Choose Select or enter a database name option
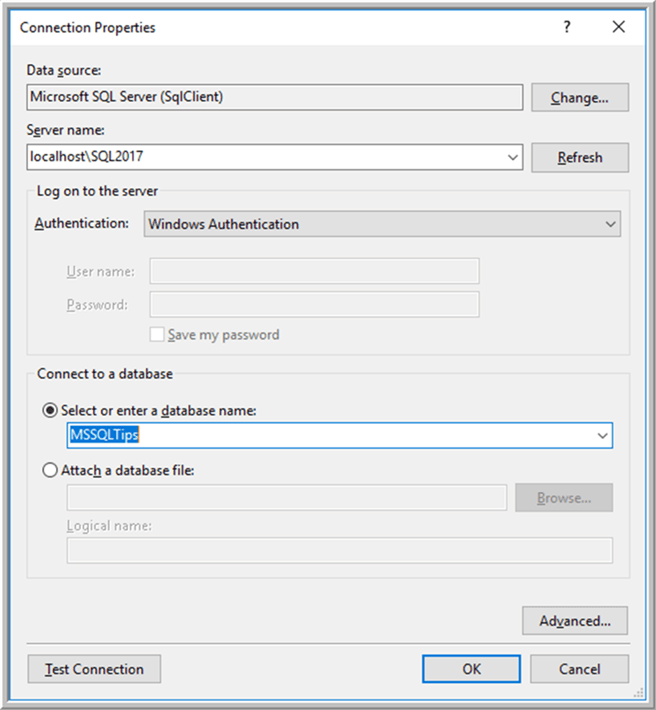656x710 pixels. pos(50,410)
